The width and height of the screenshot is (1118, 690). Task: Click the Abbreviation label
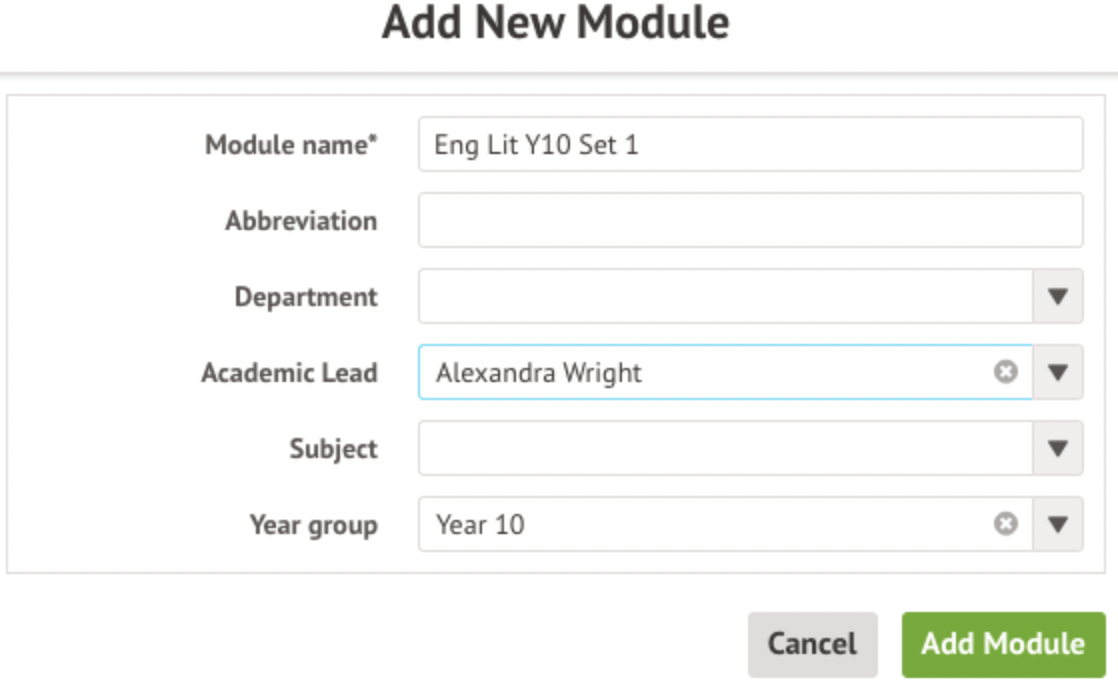point(301,221)
